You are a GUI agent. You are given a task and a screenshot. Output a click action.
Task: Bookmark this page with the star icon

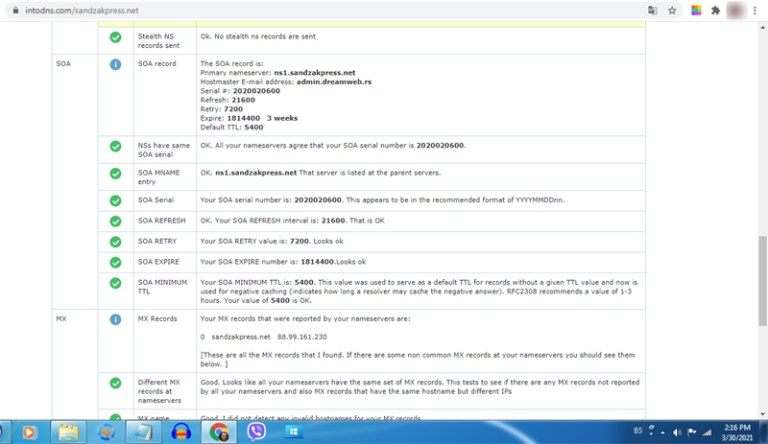[x=672, y=10]
